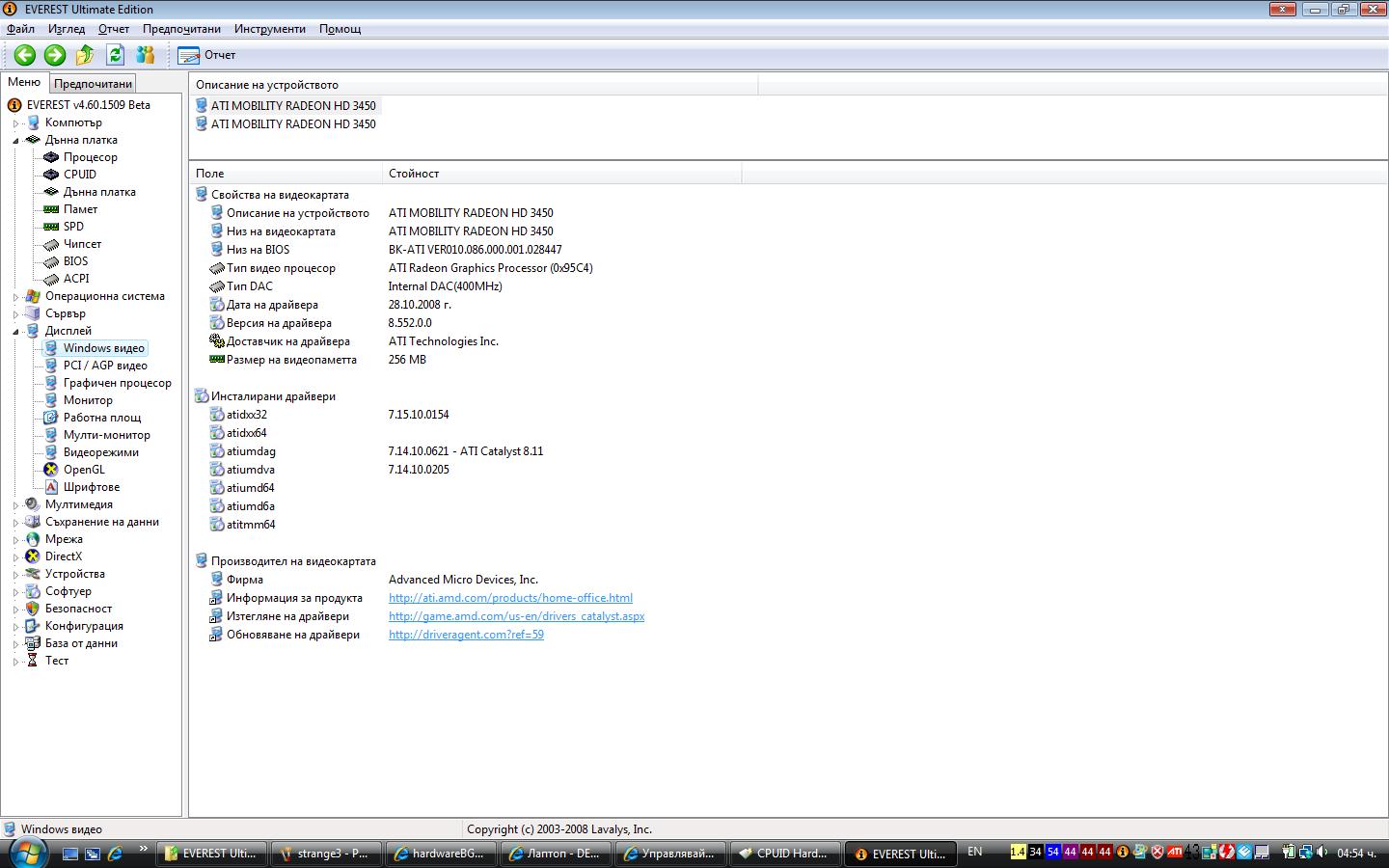Open the Предпочитани menu
The image size is (1389, 868).
tap(181, 29)
